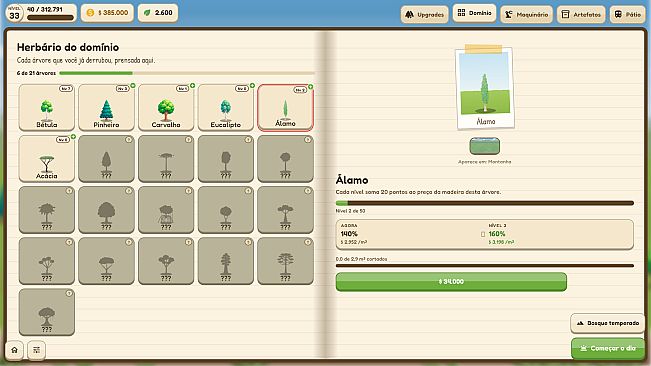Click the 'Herbário do domínio' heading
This screenshot has height=366, width=651.
click(68, 47)
